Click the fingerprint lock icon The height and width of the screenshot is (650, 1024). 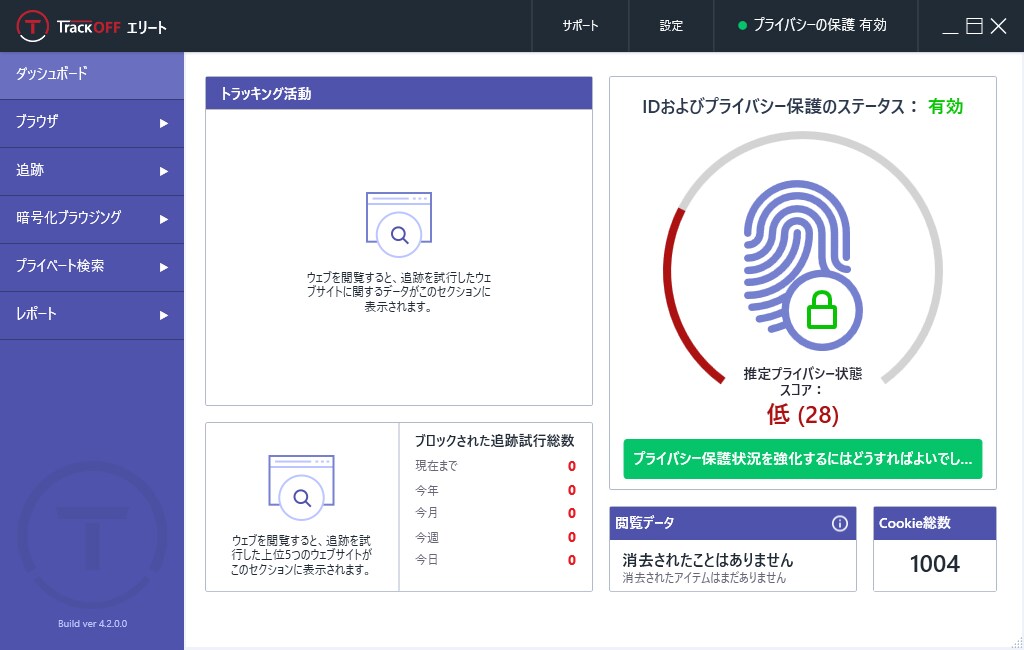pyautogui.click(x=803, y=265)
